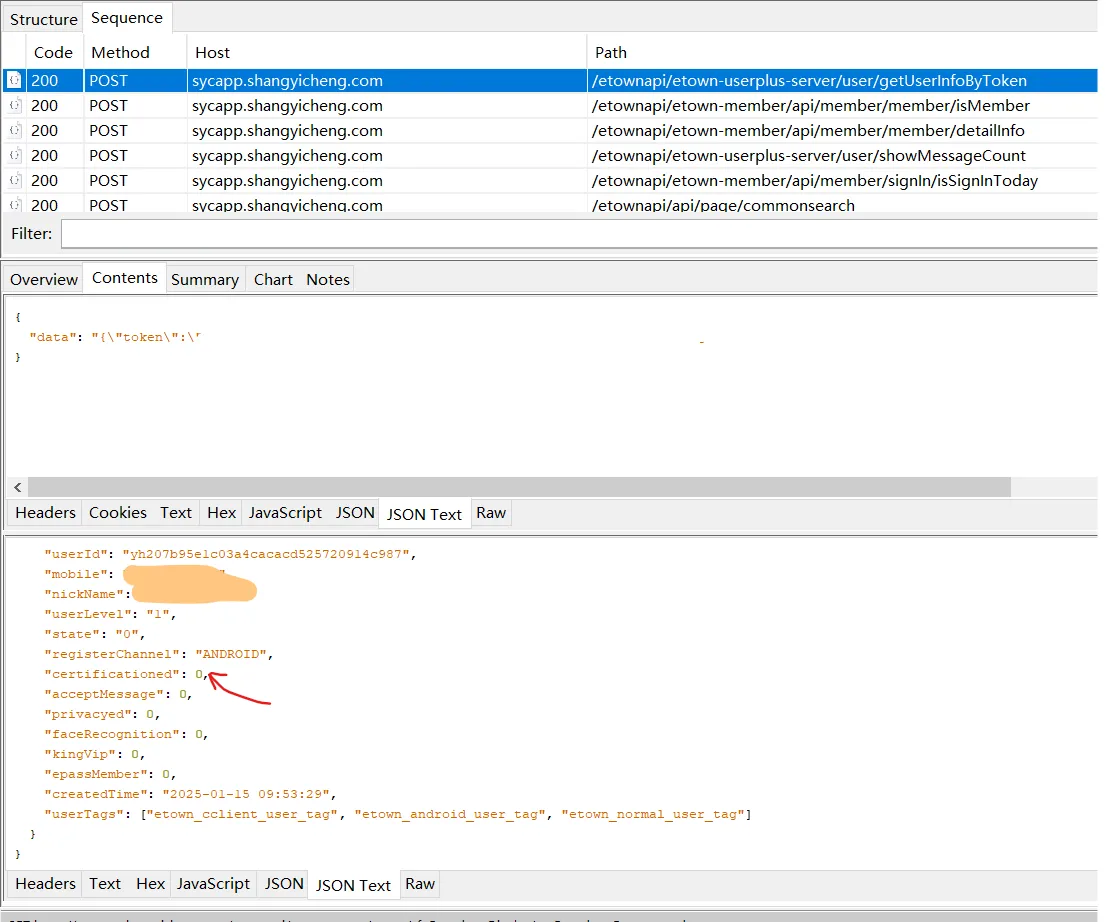
Task: Show request Raw tab
Action: coord(491,512)
